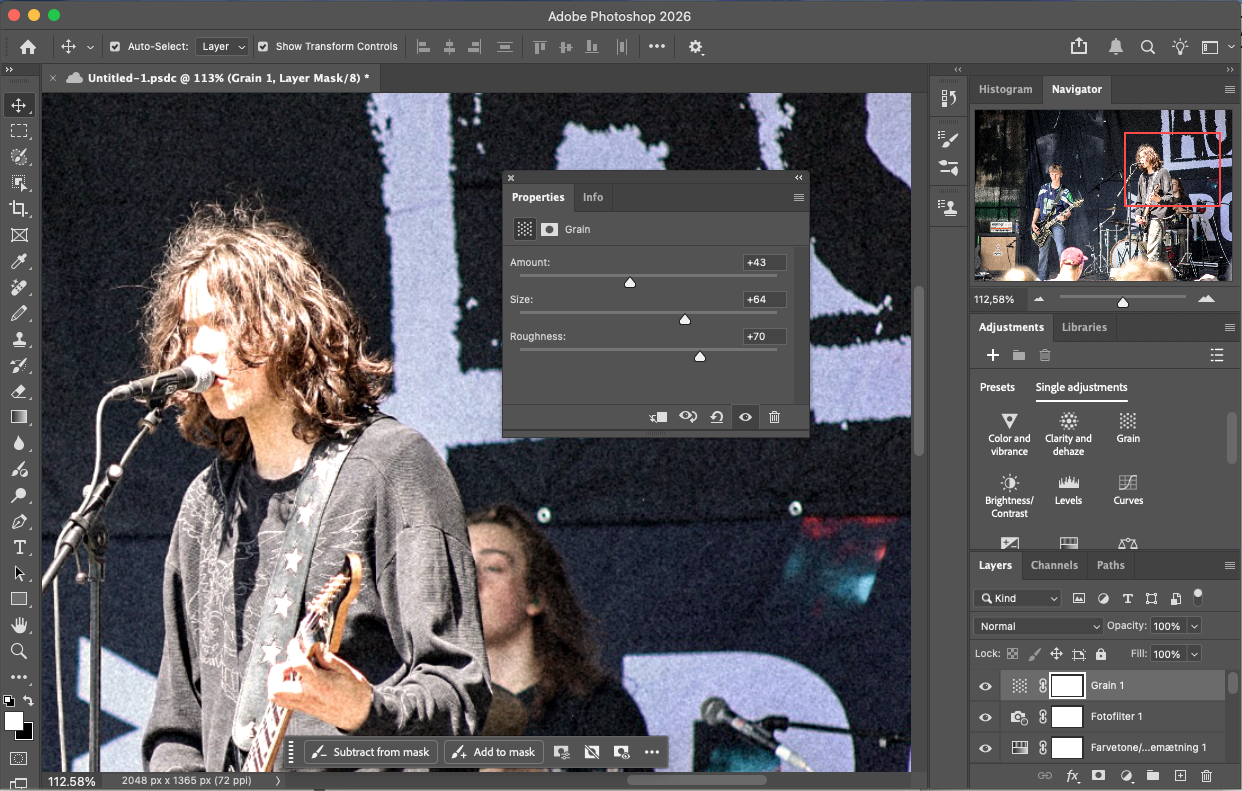Screen dimensions: 1242x791
Task: Reset Grain adjustment to defaults
Action: coord(717,417)
